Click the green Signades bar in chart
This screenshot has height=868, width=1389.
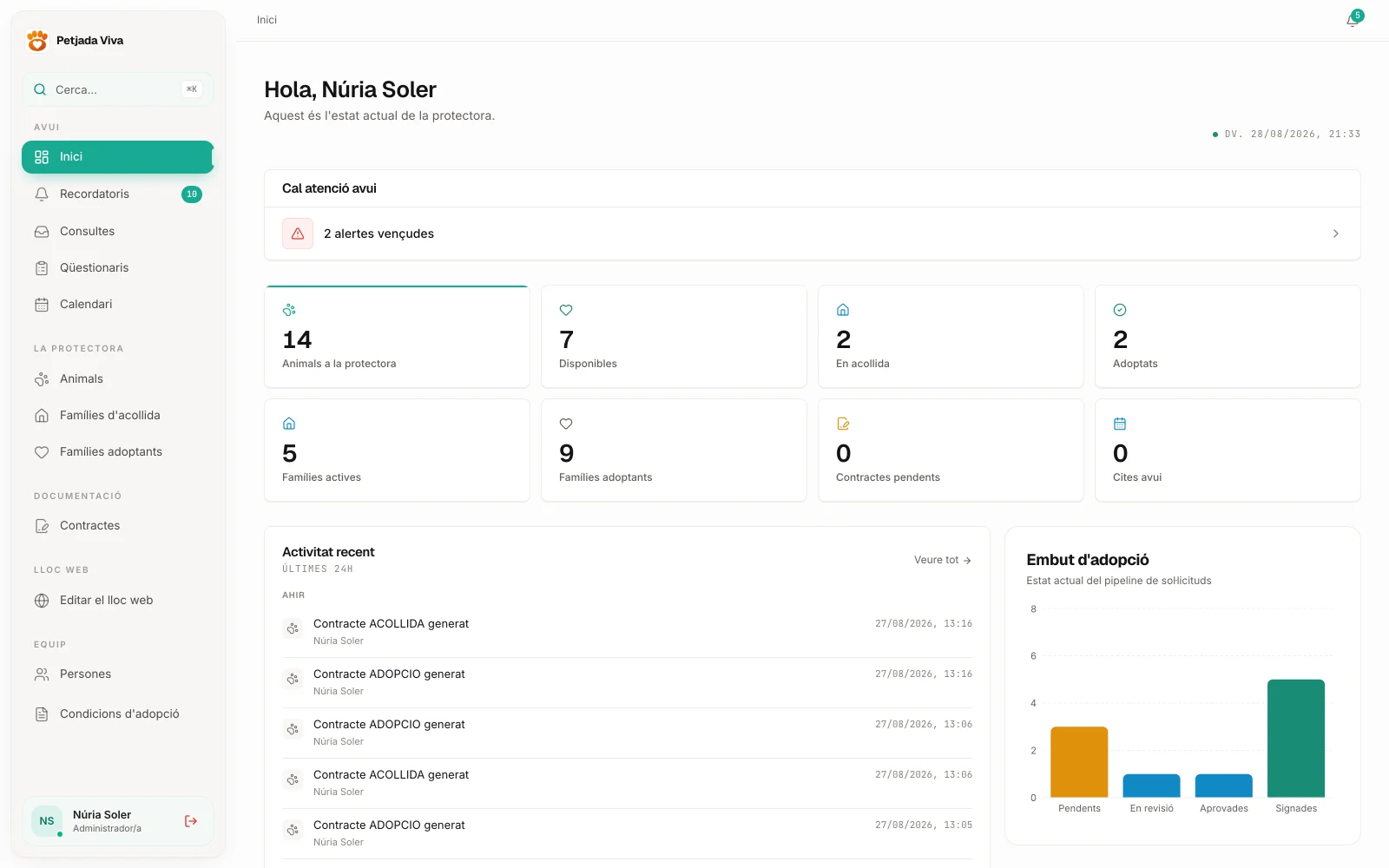(x=1296, y=739)
